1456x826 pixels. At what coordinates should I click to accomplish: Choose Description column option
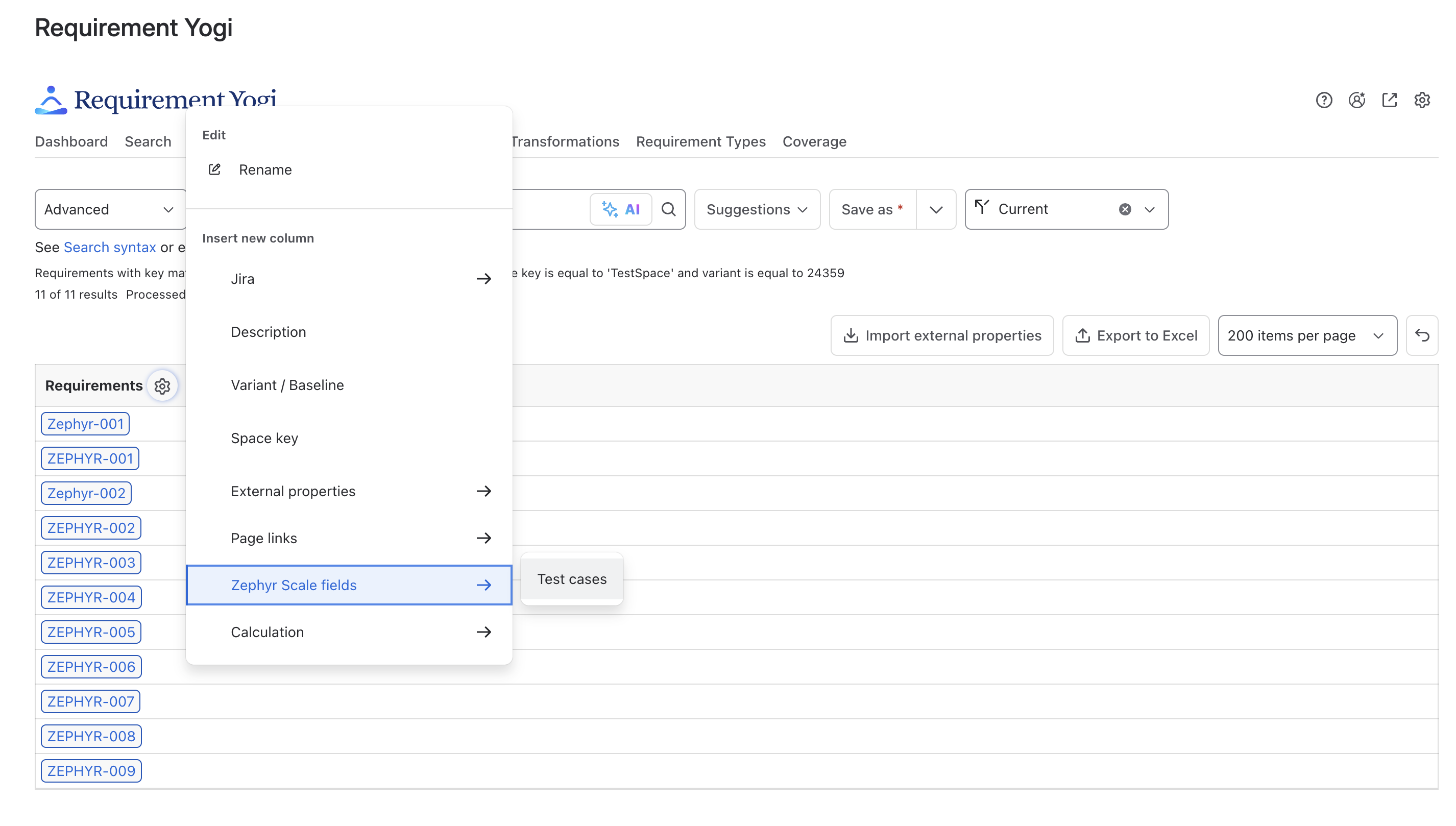(349, 332)
